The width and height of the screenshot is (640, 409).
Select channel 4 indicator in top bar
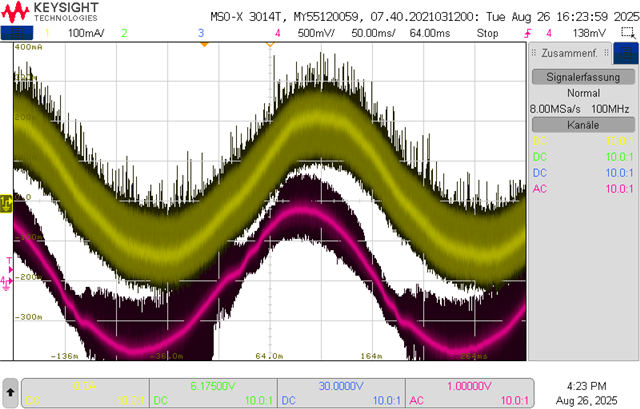[x=278, y=33]
